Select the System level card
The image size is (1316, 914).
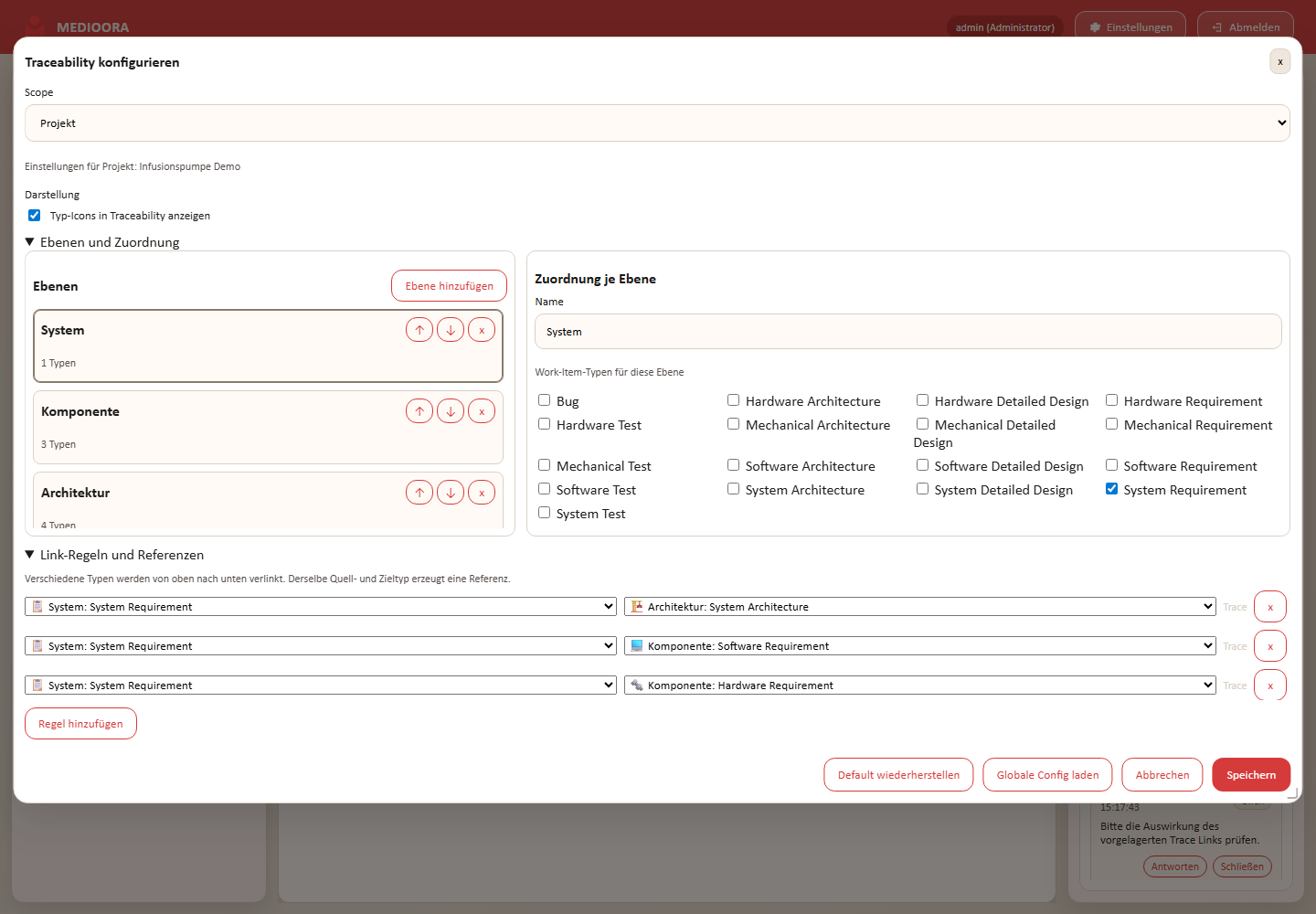(268, 345)
